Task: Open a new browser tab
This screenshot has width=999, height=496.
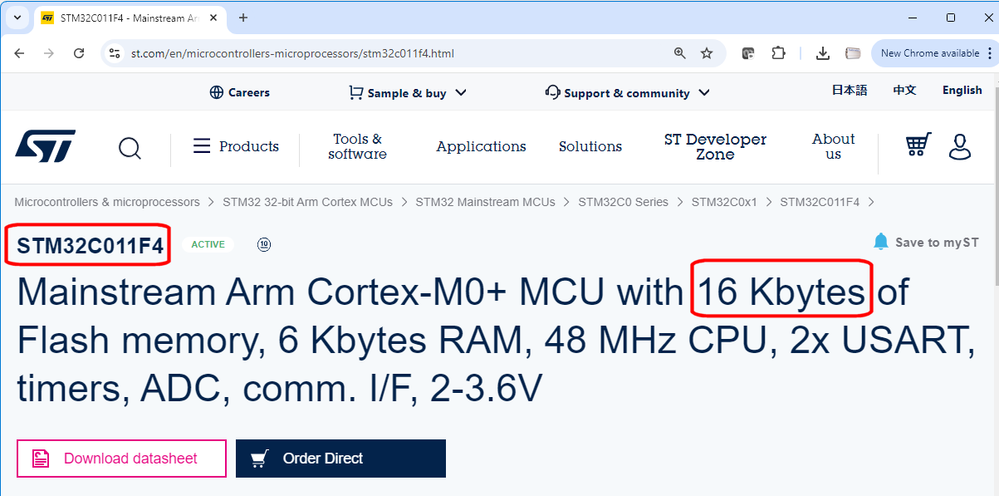Action: click(x=243, y=17)
